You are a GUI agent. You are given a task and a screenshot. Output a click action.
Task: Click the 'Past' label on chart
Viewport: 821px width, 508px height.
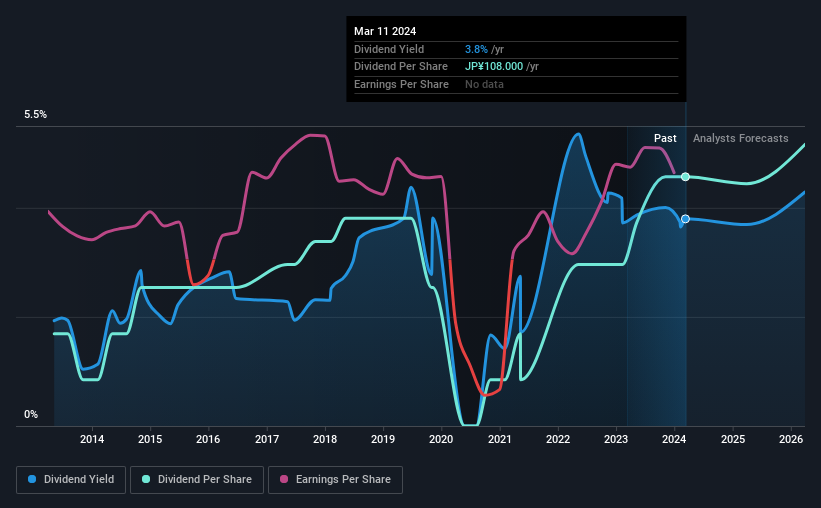(665, 138)
